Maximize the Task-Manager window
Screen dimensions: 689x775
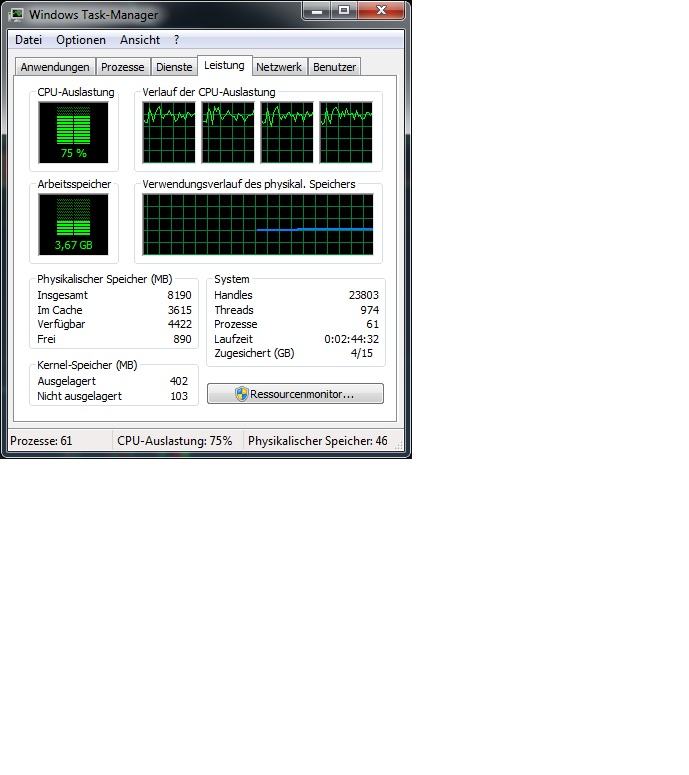(344, 10)
